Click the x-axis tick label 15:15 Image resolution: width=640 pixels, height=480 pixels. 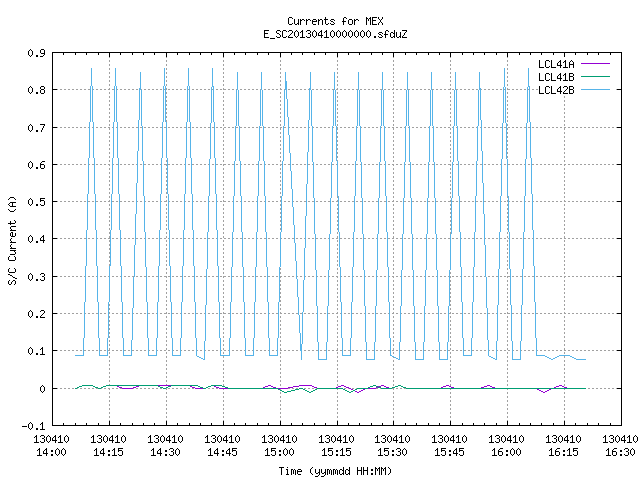click(336, 452)
